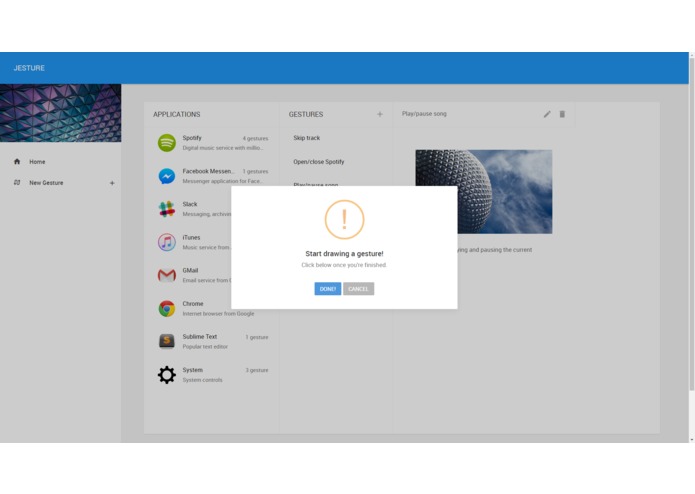Image resolution: width=695 pixels, height=494 pixels.
Task: Click the APPLICATIONS column header
Action: point(177,114)
